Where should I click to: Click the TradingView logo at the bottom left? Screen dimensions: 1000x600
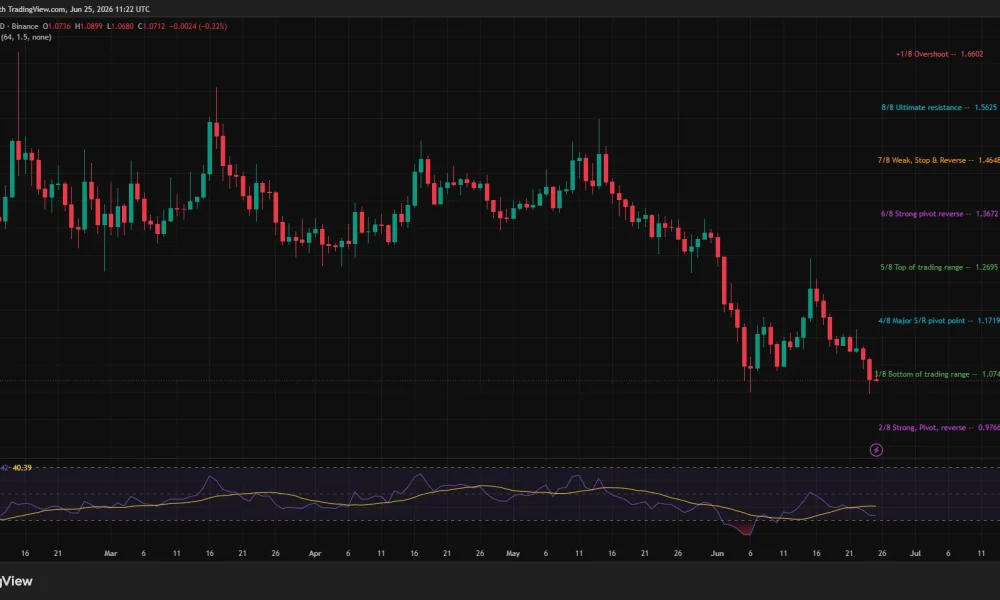[x=16, y=581]
